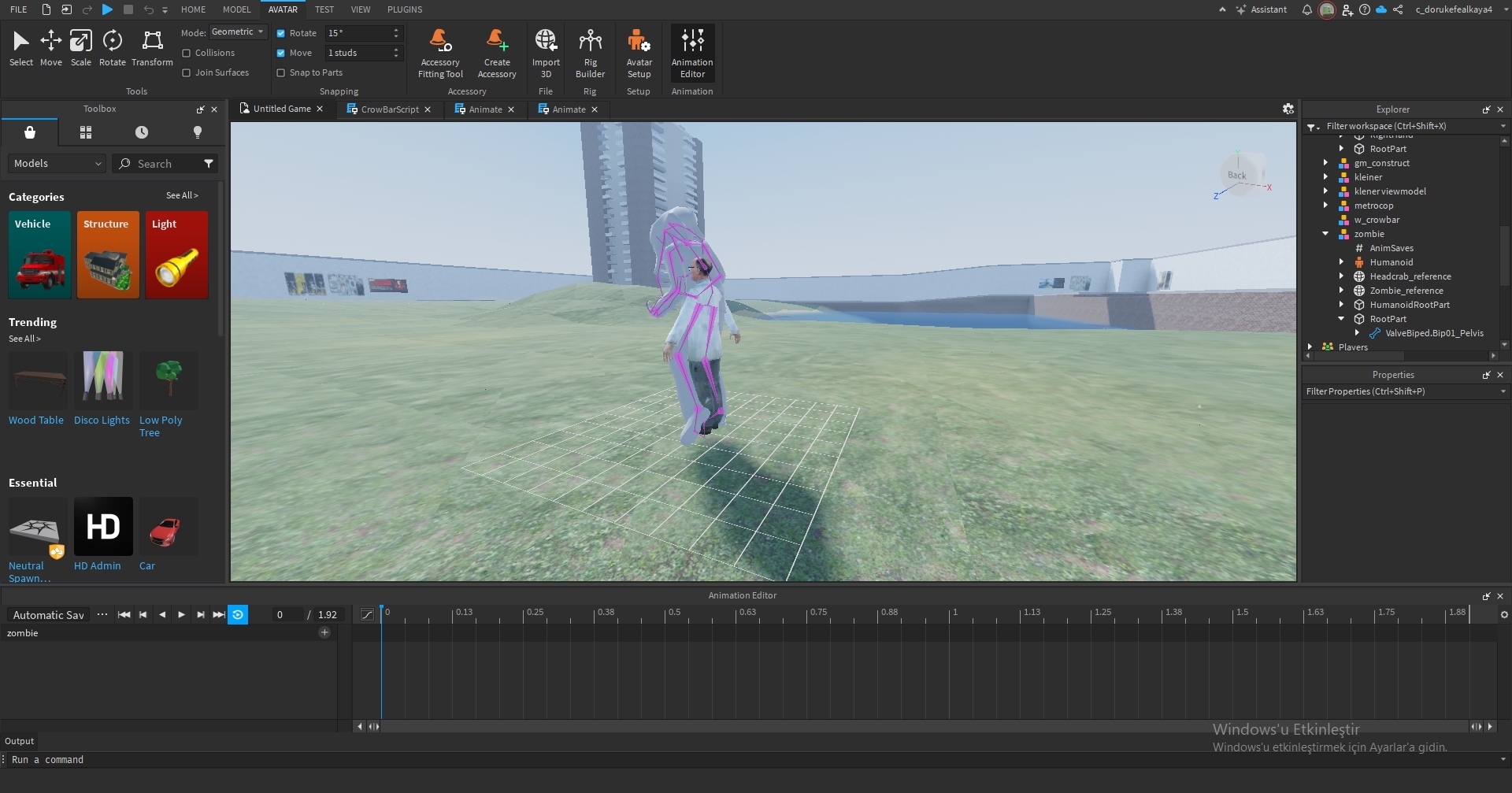Click the Wood Table model link
The image size is (1512, 793).
click(x=36, y=421)
